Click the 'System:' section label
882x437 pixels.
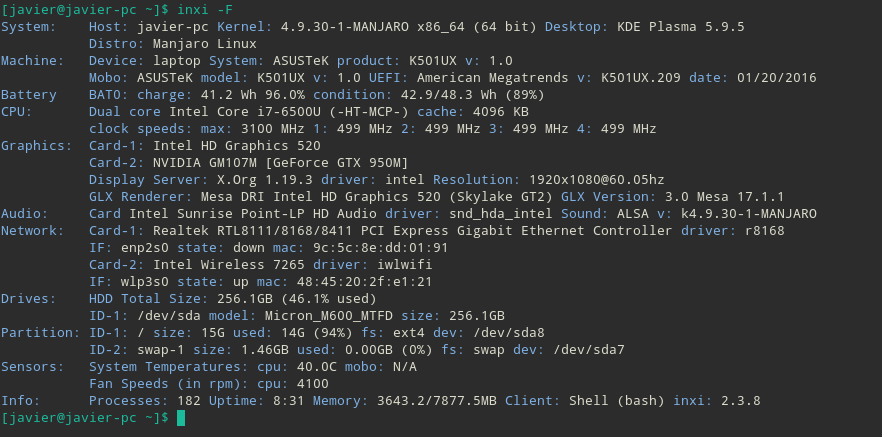click(x=29, y=26)
